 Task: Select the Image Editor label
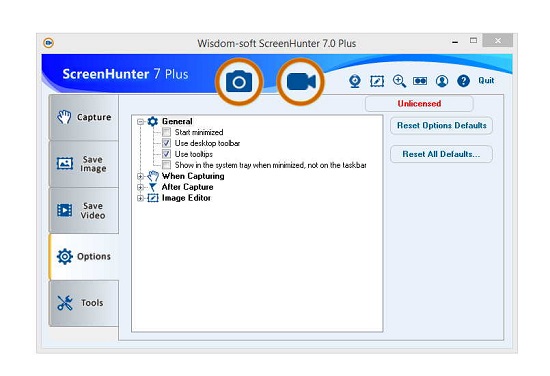[186, 198]
